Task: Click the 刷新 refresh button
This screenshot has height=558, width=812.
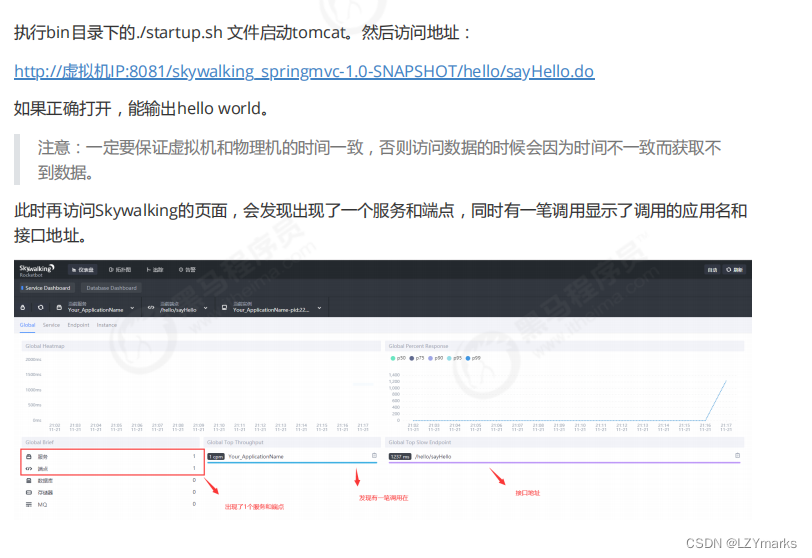Action: 734,270
